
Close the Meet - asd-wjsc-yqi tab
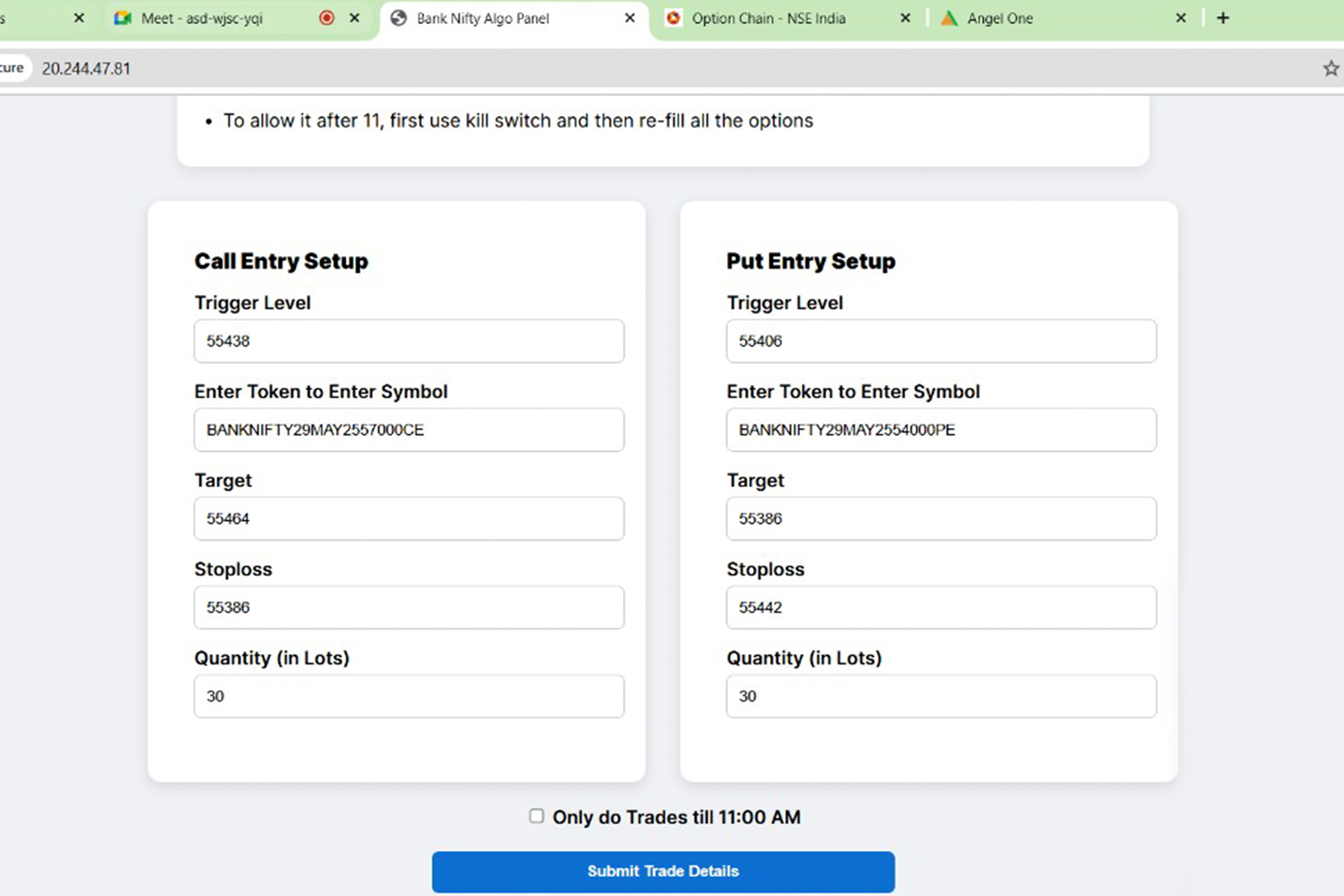click(x=354, y=18)
